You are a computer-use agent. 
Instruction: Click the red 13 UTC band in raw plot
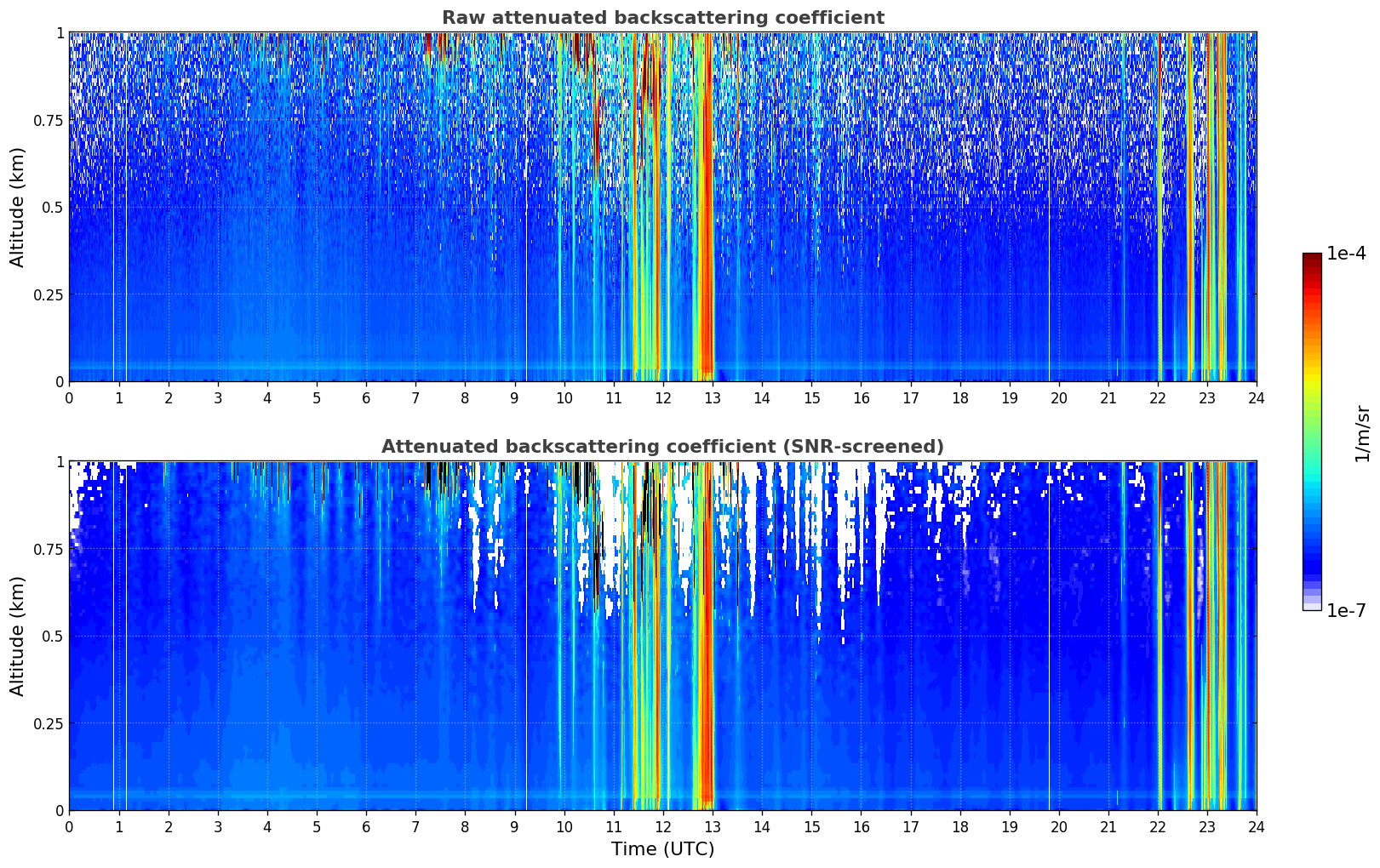tap(706, 207)
